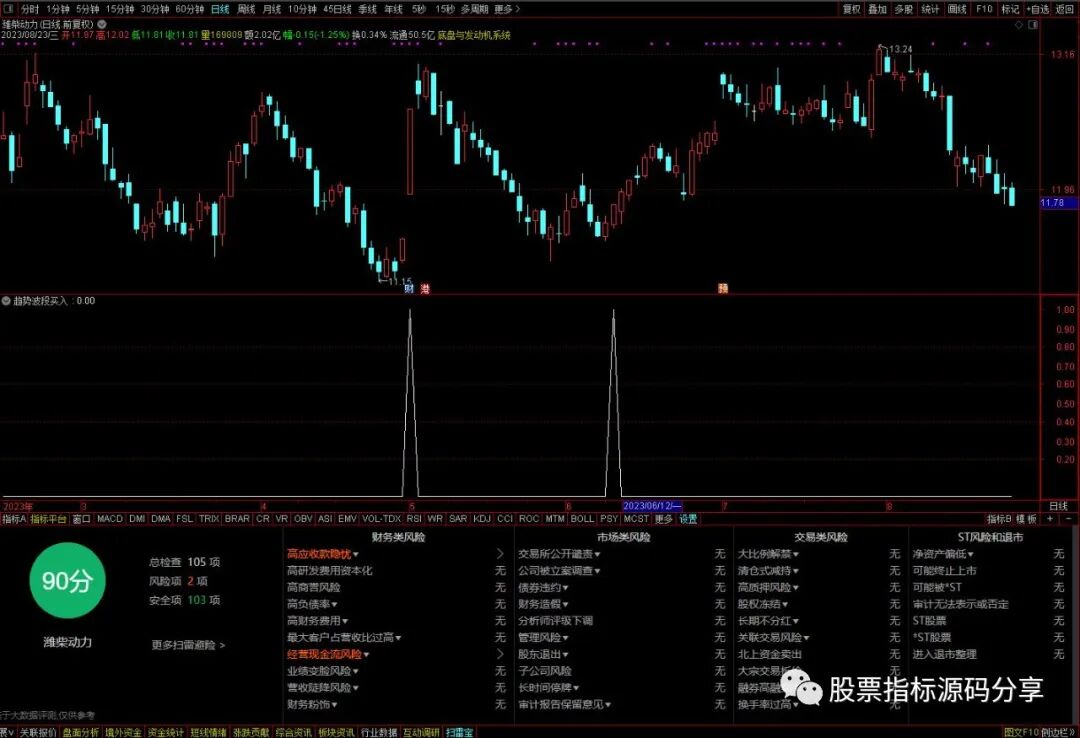Select the 60分钟 period tab
Screen dimensions: 1080x738
189,9
